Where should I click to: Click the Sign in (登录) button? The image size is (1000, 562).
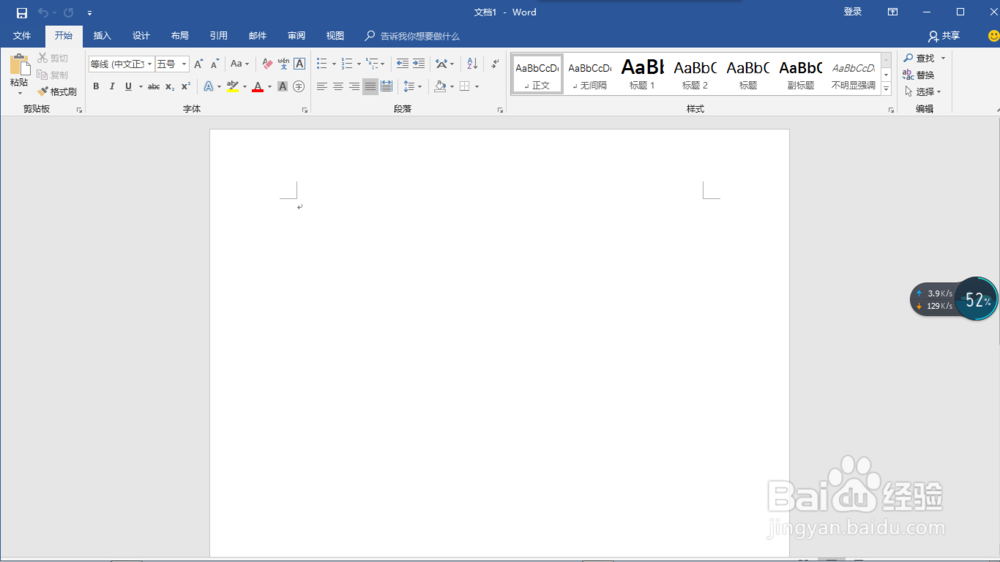(x=853, y=12)
